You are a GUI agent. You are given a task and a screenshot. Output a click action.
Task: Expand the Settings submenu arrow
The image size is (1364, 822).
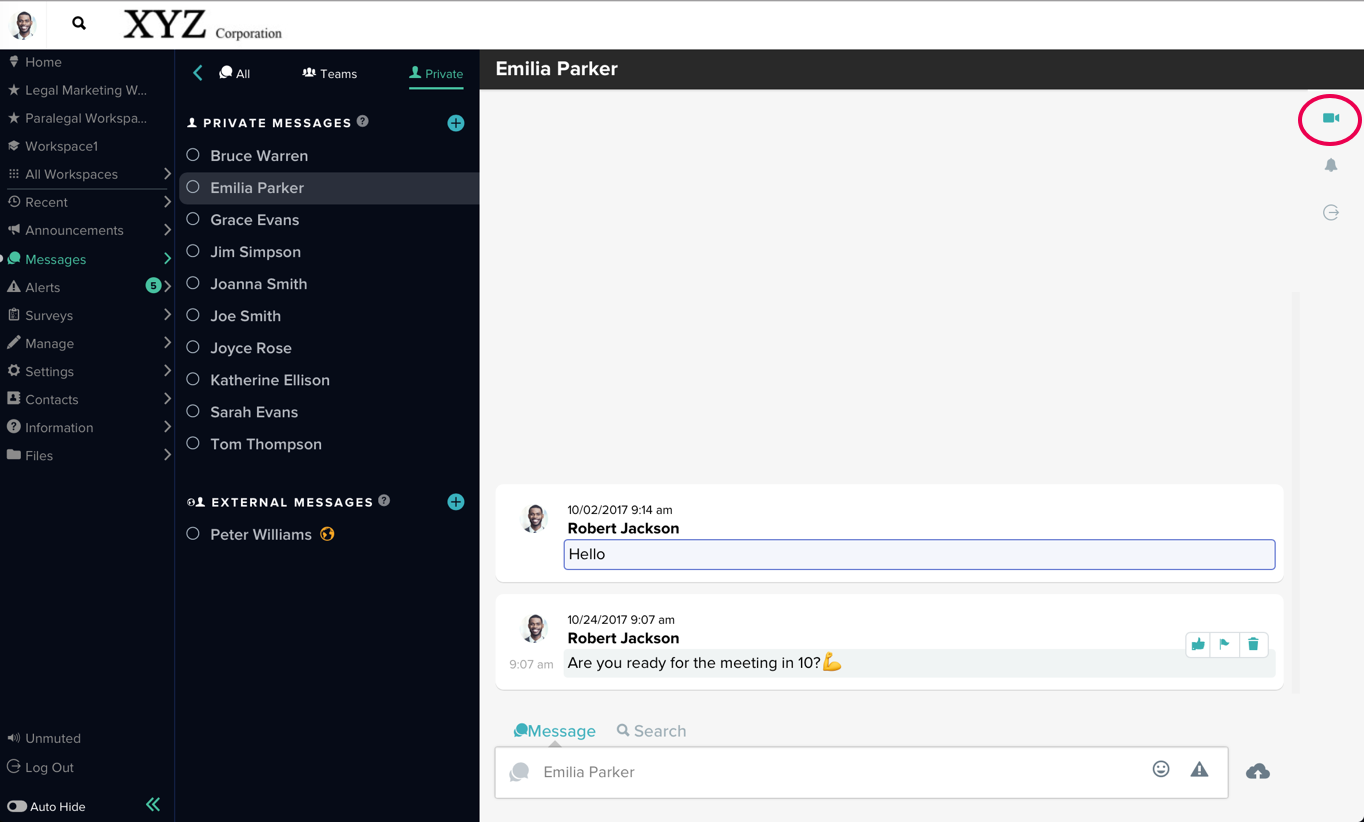167,371
